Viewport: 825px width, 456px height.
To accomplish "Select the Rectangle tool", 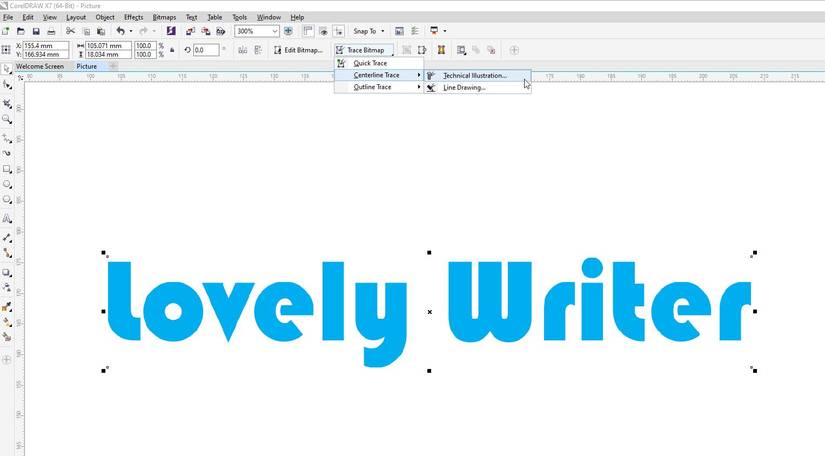I will click(7, 169).
